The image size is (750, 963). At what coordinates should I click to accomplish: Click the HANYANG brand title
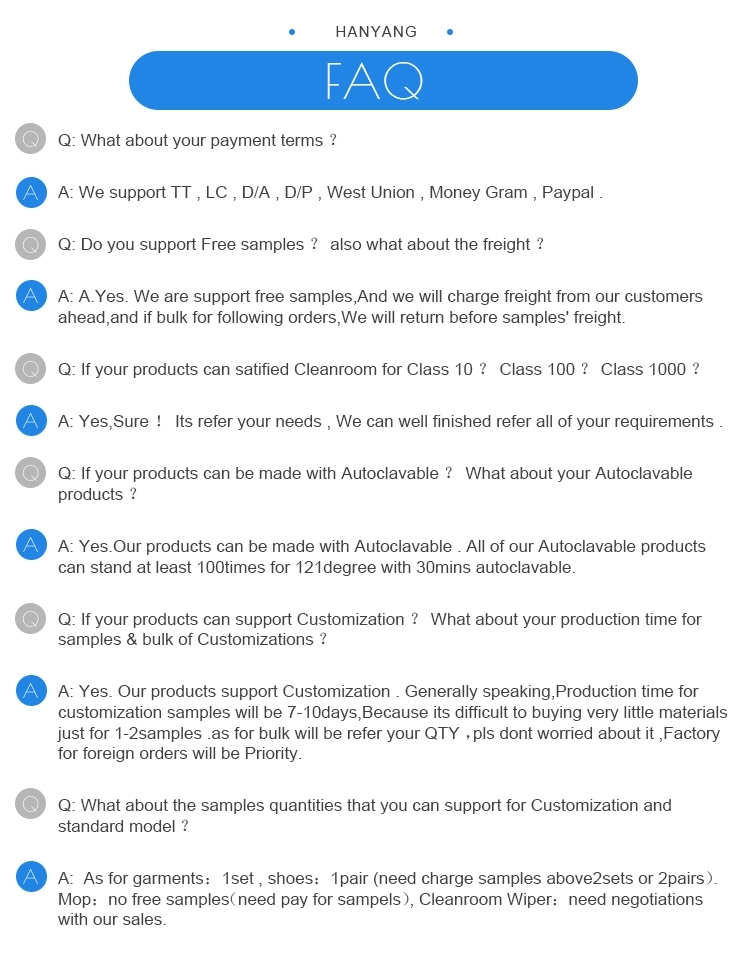[376, 32]
